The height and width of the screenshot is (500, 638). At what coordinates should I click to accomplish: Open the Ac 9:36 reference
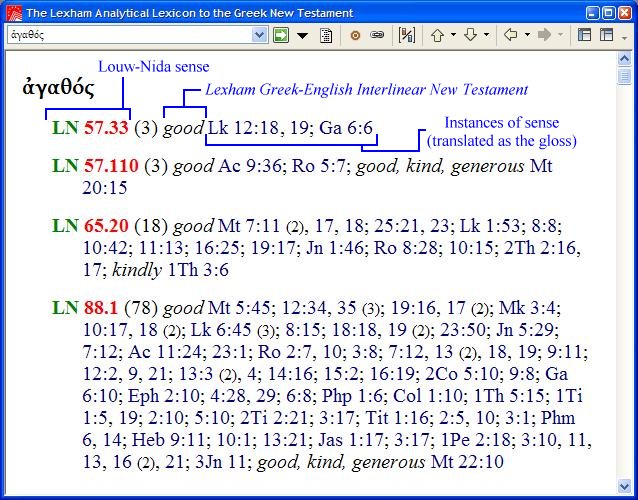[250, 166]
